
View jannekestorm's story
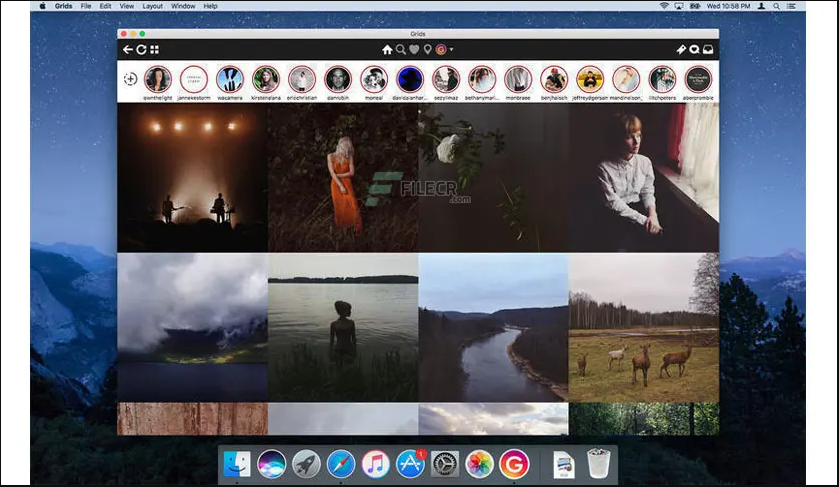pos(194,79)
